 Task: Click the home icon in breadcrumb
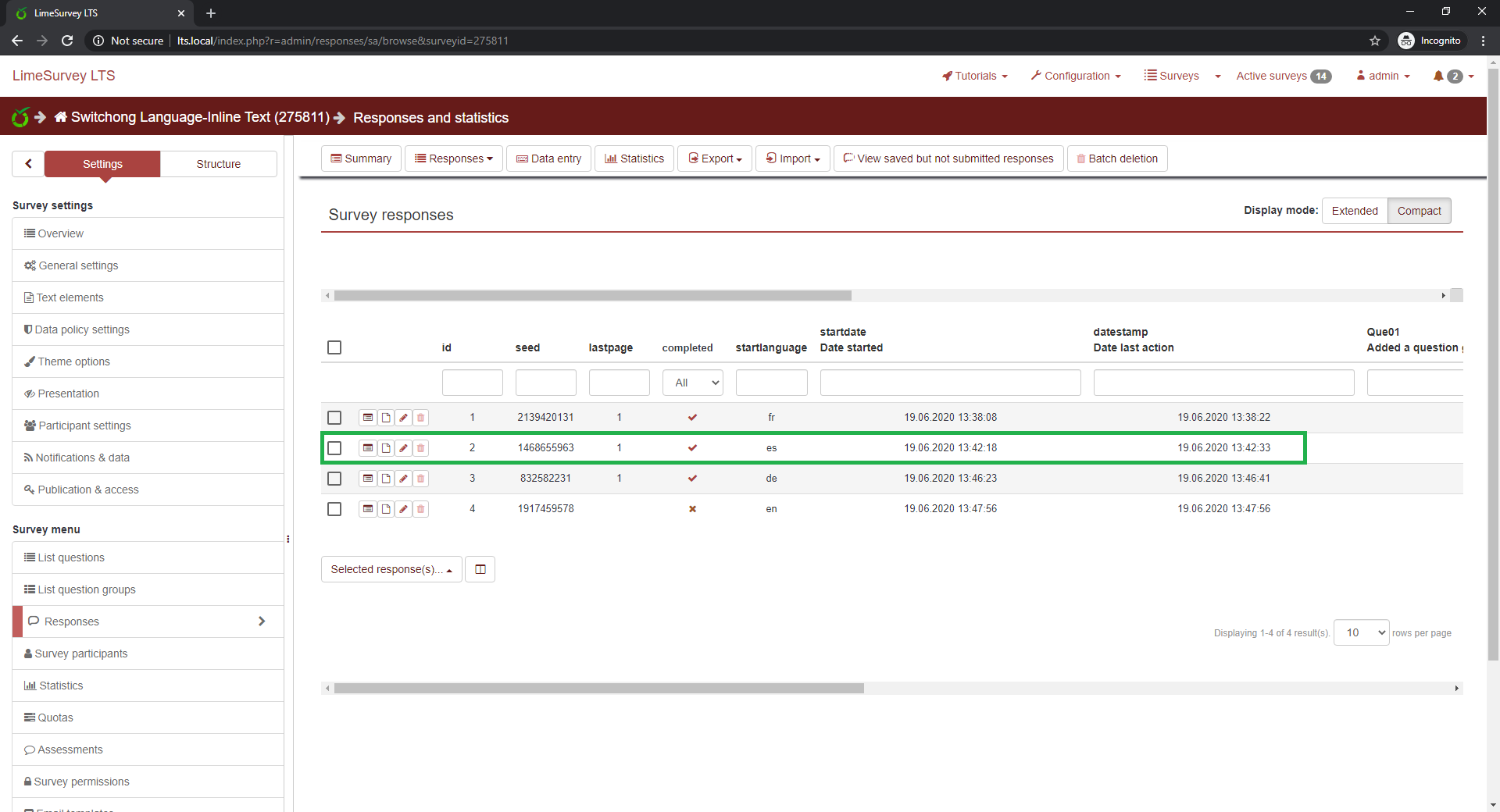(x=60, y=117)
